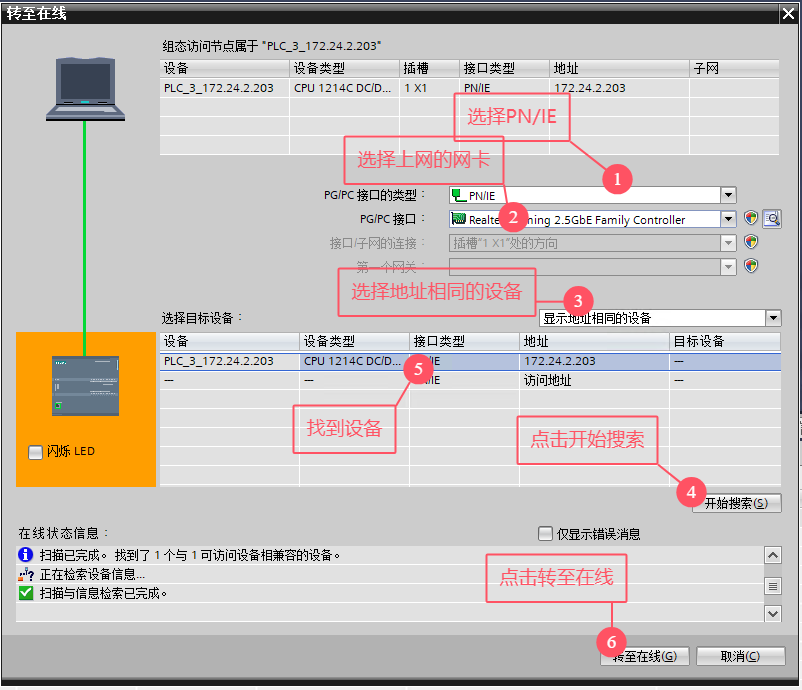Click the Realtek network card icon

[458, 219]
